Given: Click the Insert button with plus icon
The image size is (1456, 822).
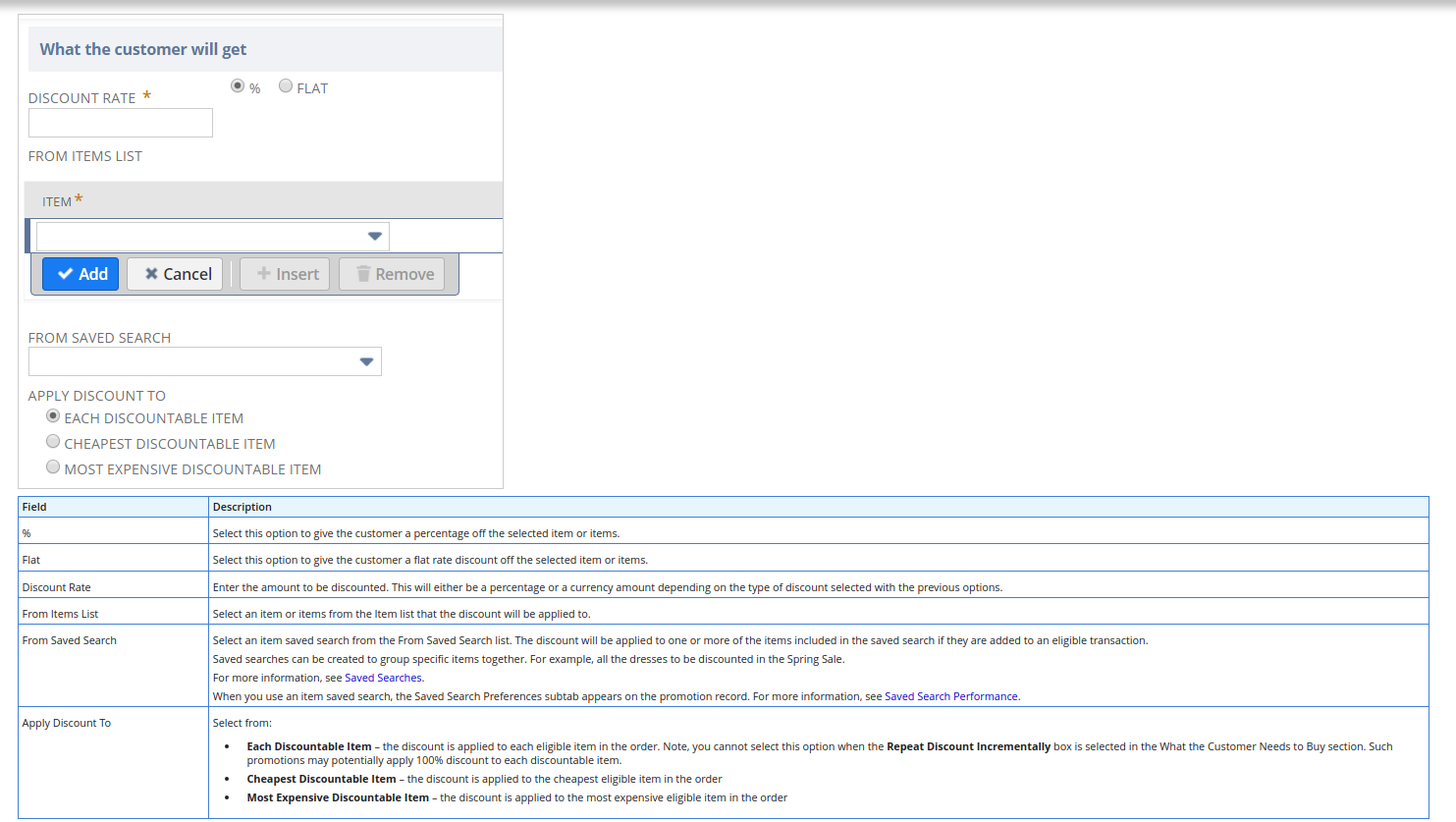Looking at the screenshot, I should (285, 274).
